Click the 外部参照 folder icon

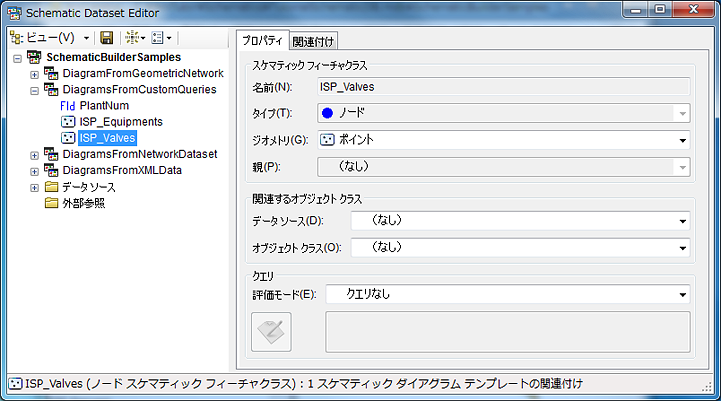(52, 203)
